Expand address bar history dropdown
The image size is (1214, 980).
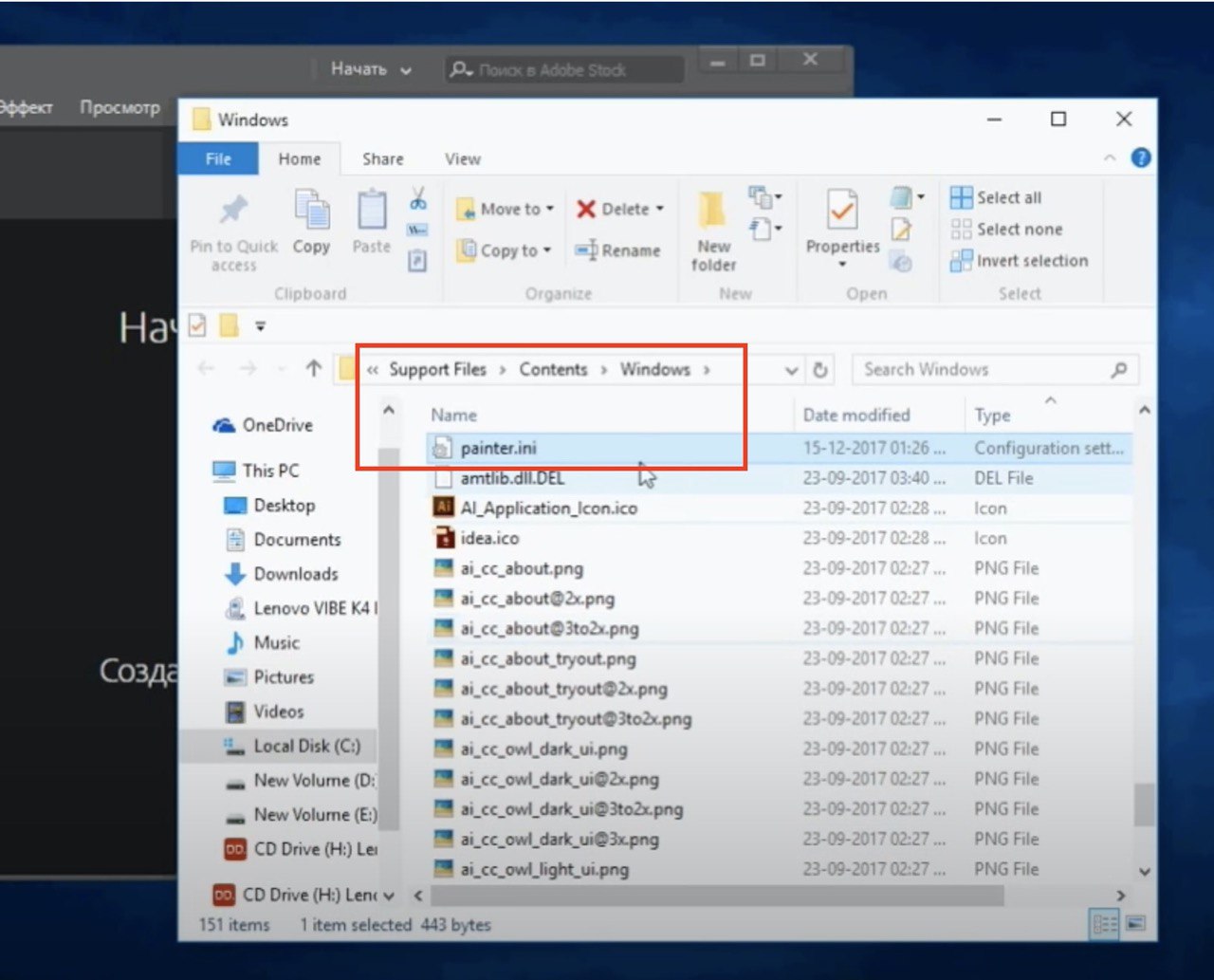pyautogui.click(x=791, y=371)
